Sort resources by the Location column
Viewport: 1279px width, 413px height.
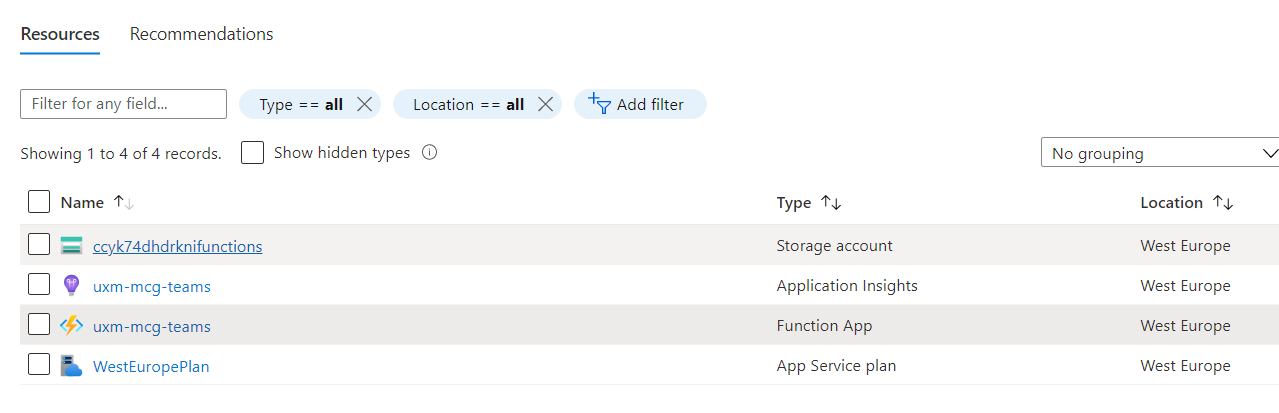pyautogui.click(x=1223, y=202)
